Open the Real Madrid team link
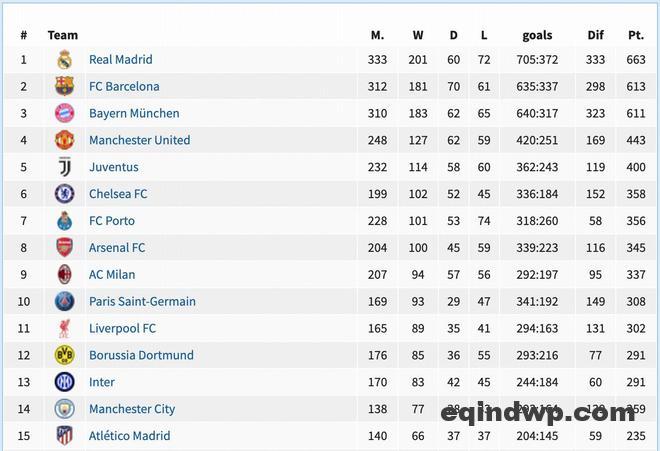 tap(120, 60)
